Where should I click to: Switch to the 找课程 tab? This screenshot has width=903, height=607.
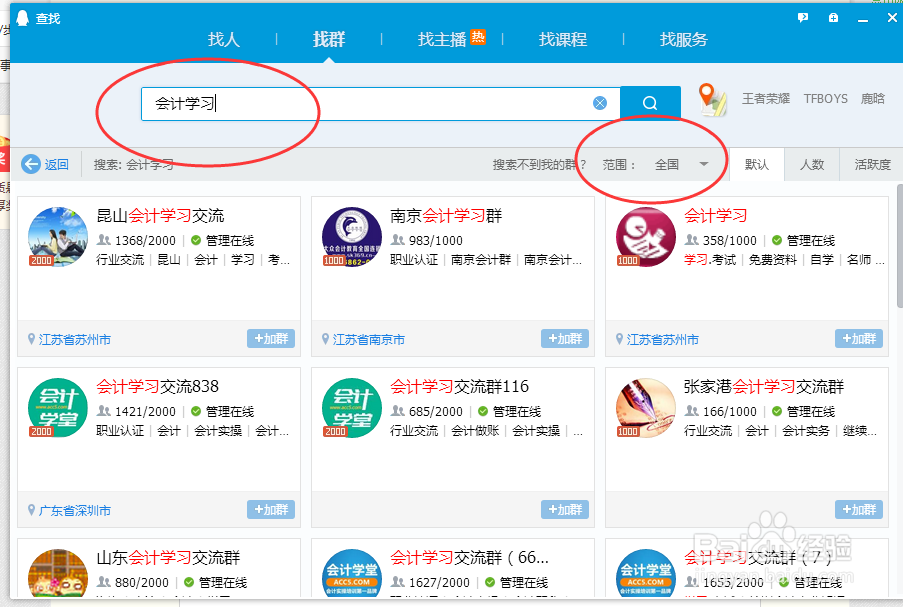[x=563, y=39]
